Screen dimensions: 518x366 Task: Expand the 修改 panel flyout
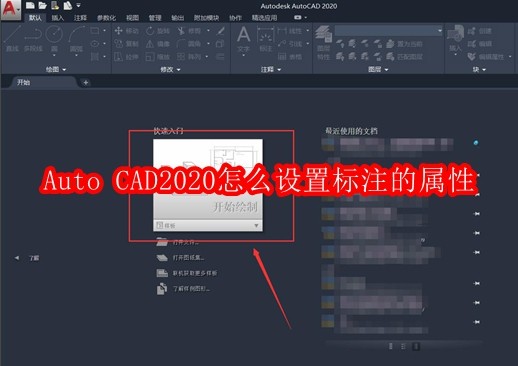tap(170, 69)
